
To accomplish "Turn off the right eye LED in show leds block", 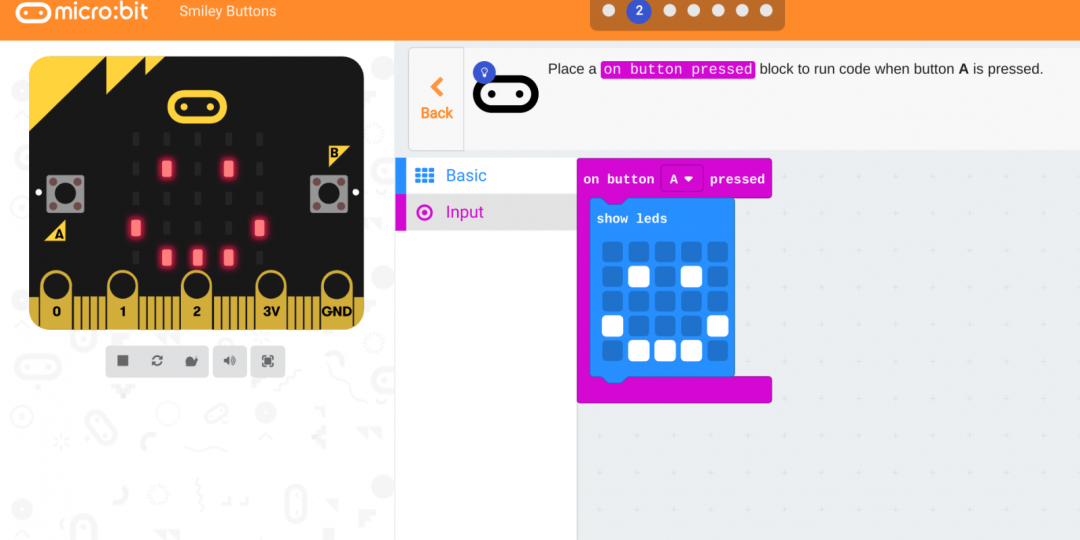I will pyautogui.click(x=691, y=277).
